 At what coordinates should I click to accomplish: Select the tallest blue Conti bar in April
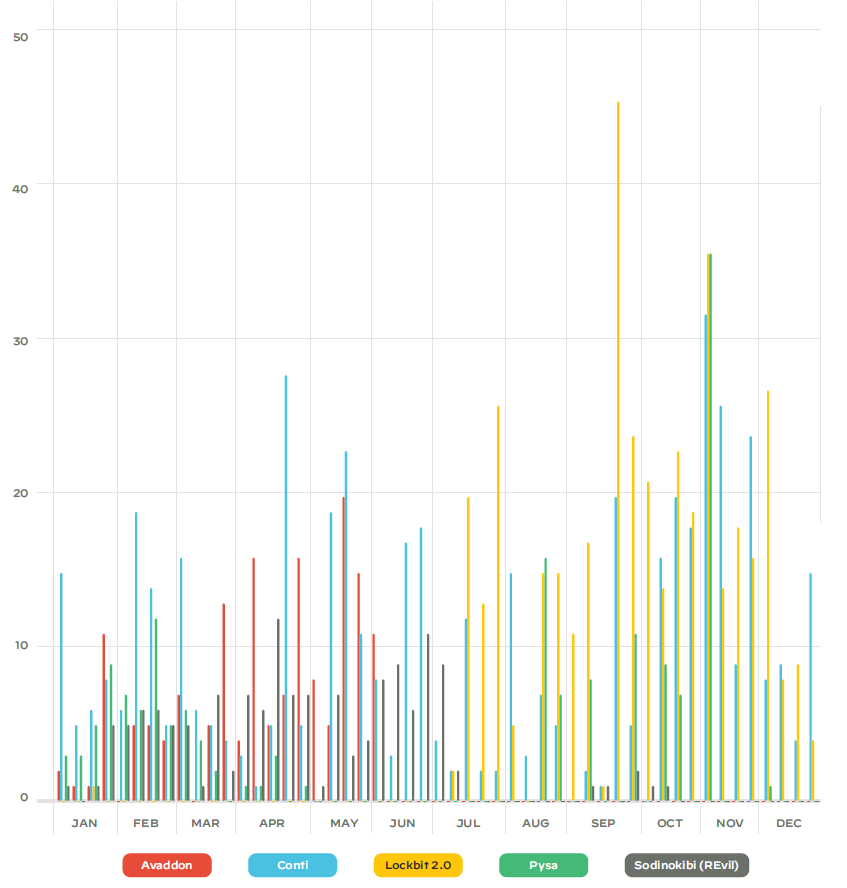(286, 588)
